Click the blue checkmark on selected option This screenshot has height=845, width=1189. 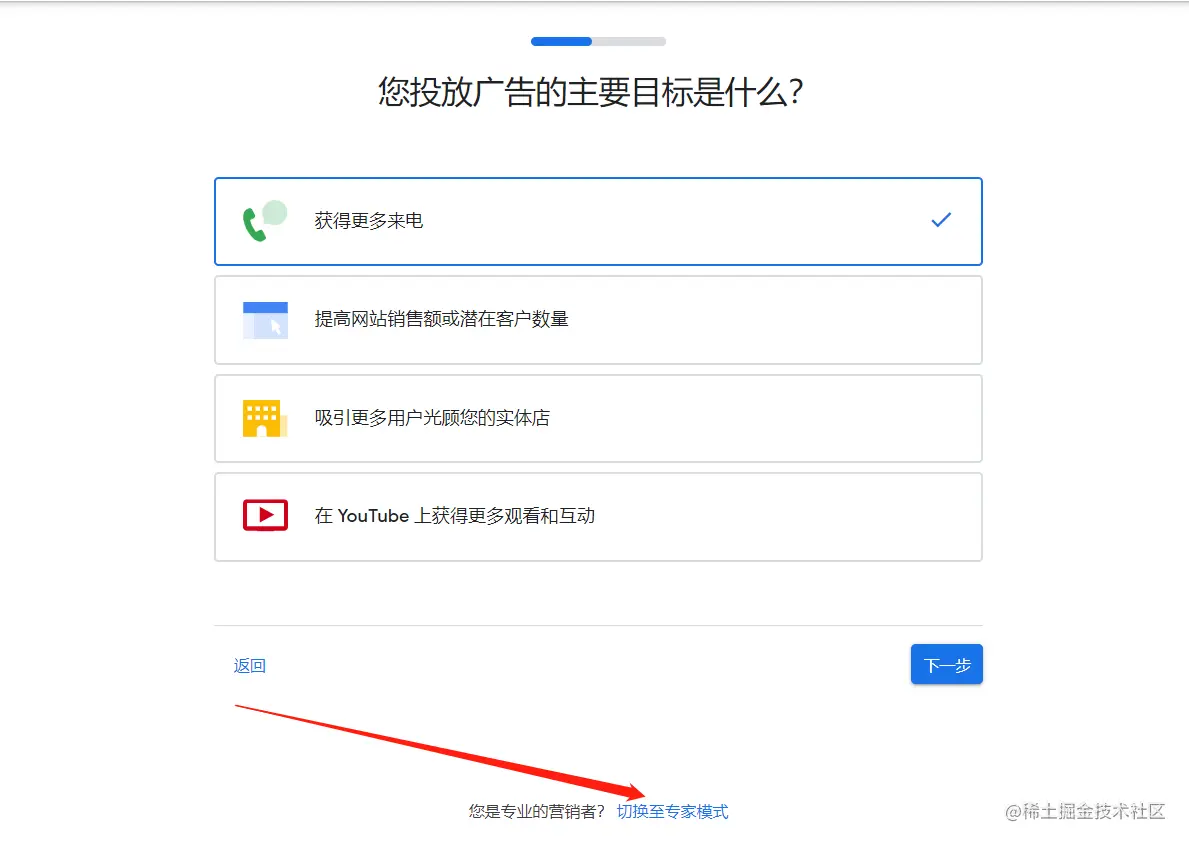point(941,220)
